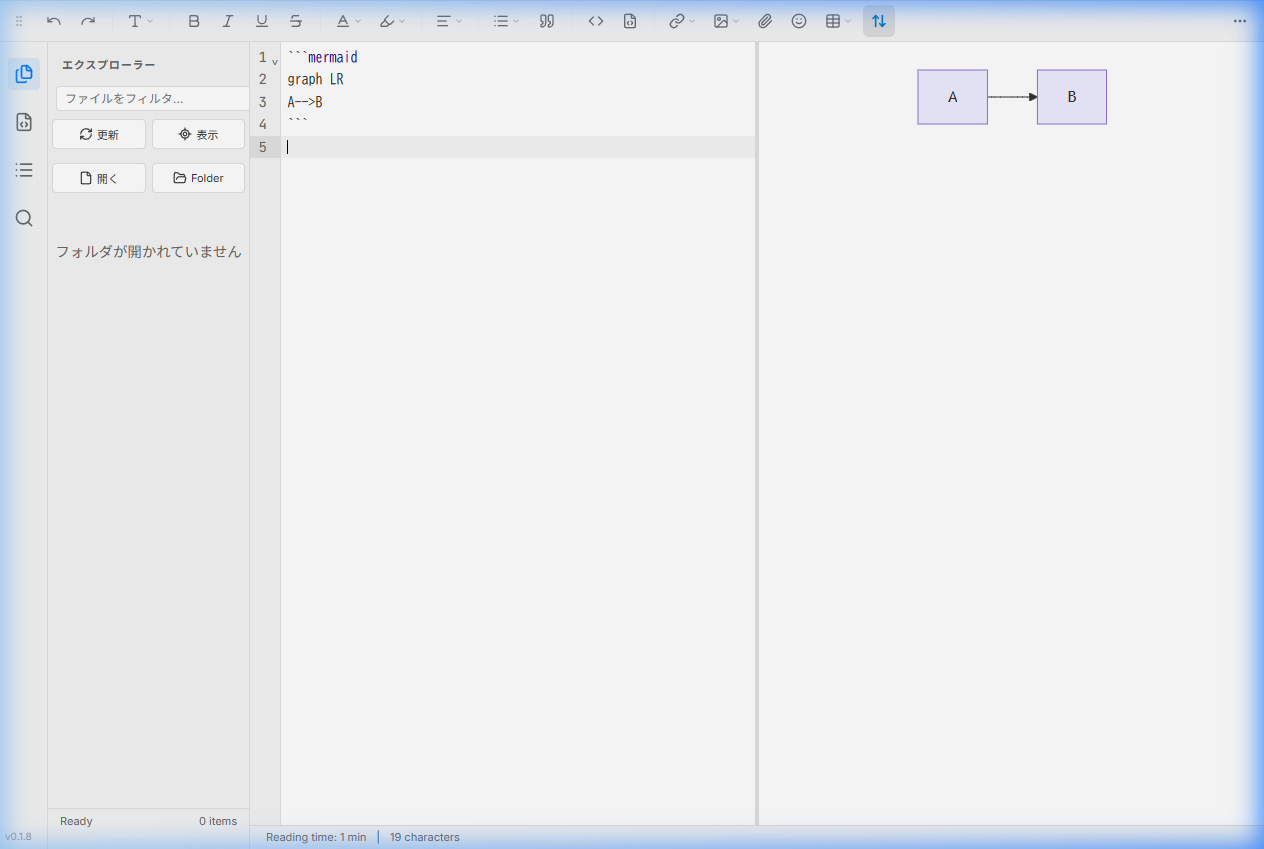Image resolution: width=1264 pixels, height=849 pixels.
Task: Click the '0 items' status text
Action: [218, 821]
